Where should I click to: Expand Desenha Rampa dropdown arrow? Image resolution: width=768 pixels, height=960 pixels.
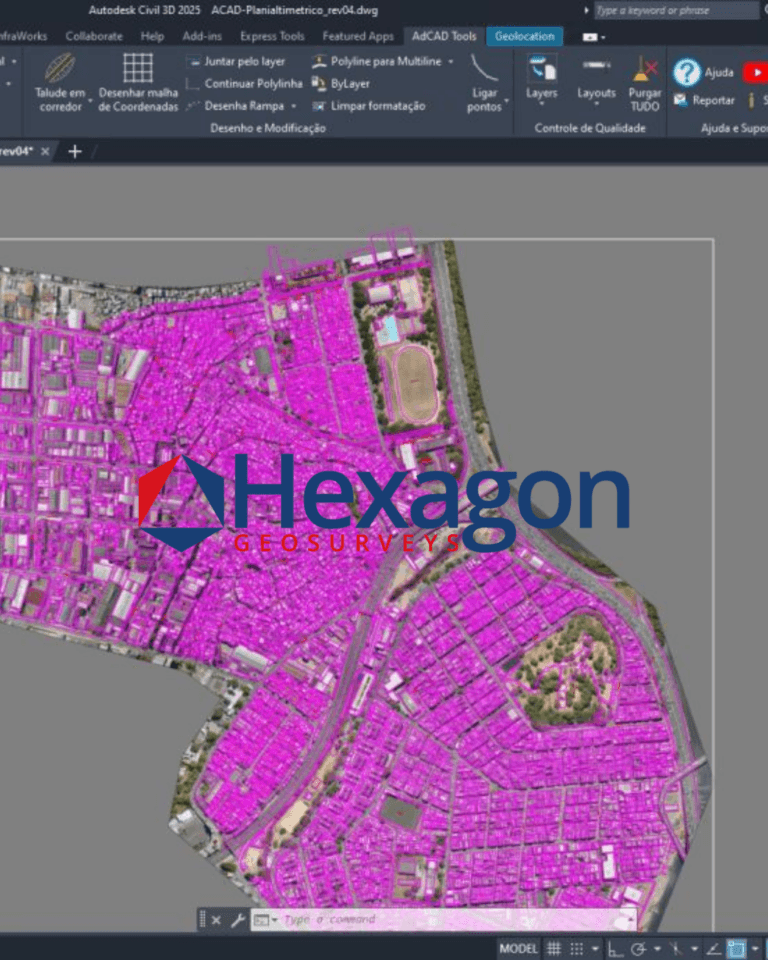click(x=294, y=106)
